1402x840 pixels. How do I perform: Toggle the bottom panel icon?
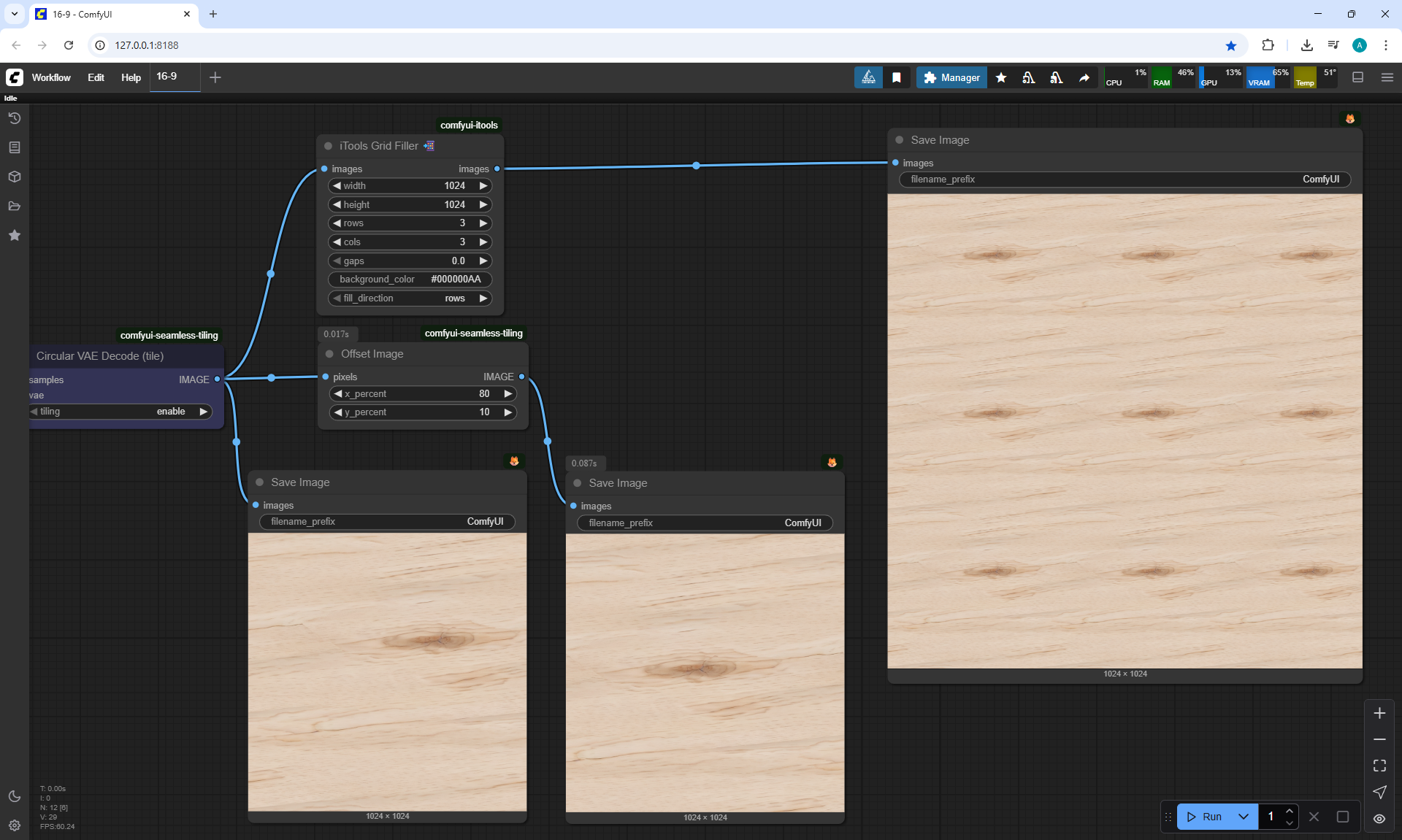[x=1357, y=77]
